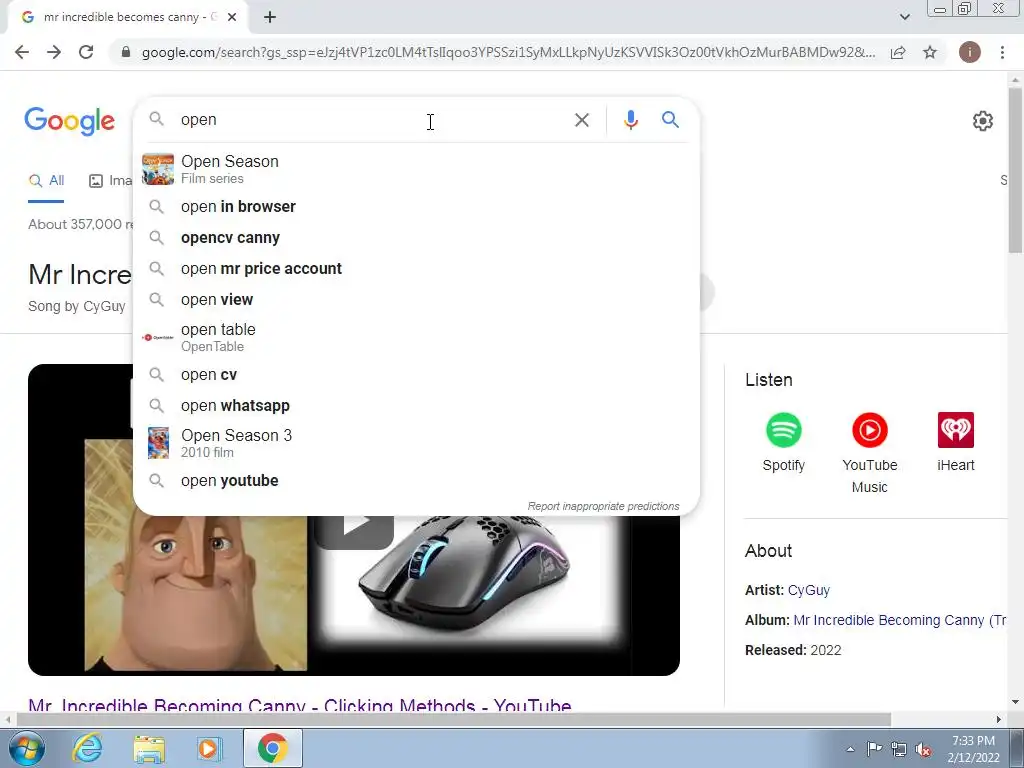The image size is (1024, 768).
Task: Switch to the All results tab
Action: click(x=46, y=181)
